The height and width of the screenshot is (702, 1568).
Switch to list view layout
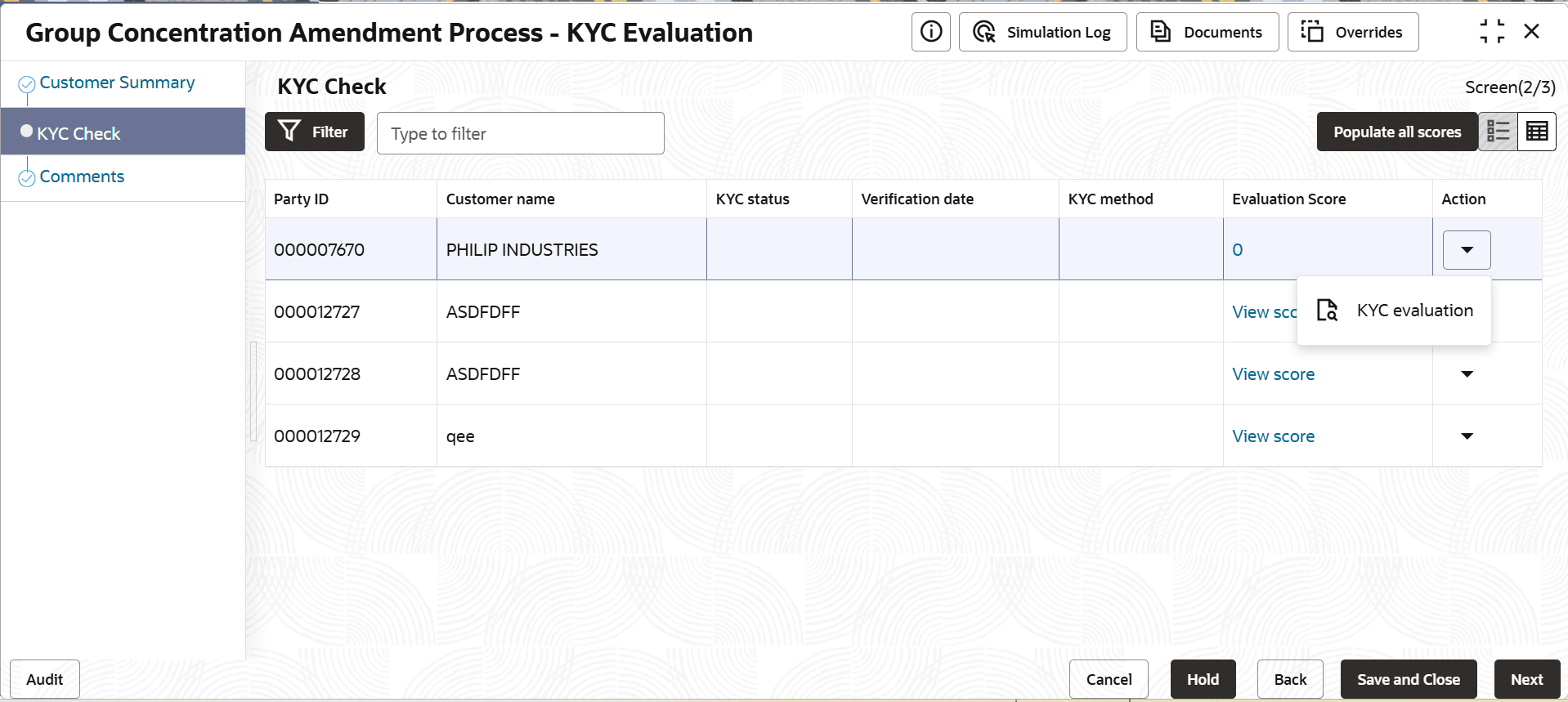(x=1498, y=132)
